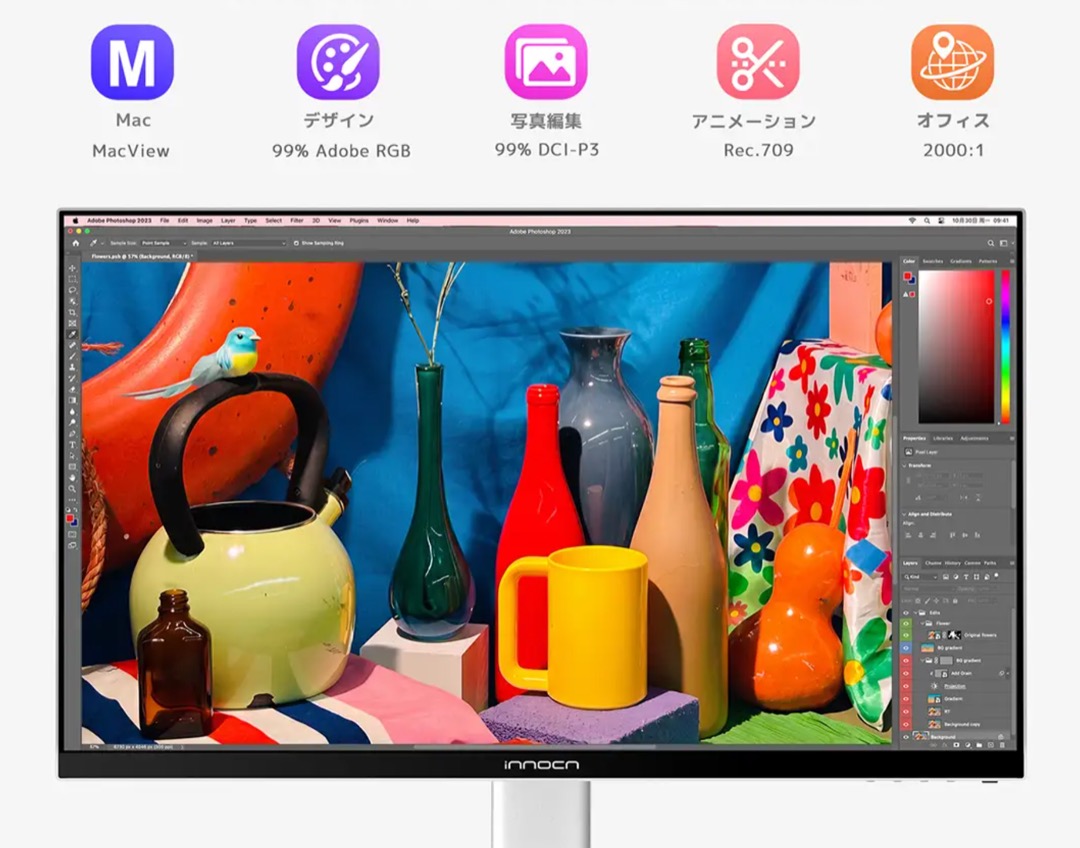The image size is (1080, 848).
Task: Expand Add Grain layer options arrow
Action: point(1008,674)
